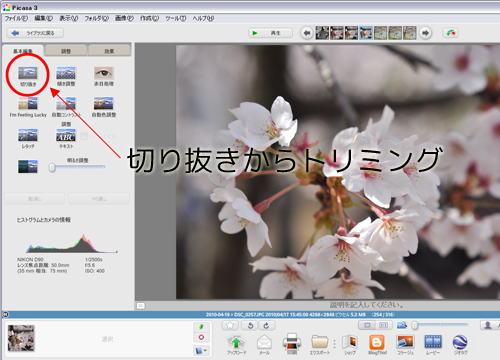500x360 pixels.
Task: Open the Picture (画像) menu
Action: click(x=124, y=18)
